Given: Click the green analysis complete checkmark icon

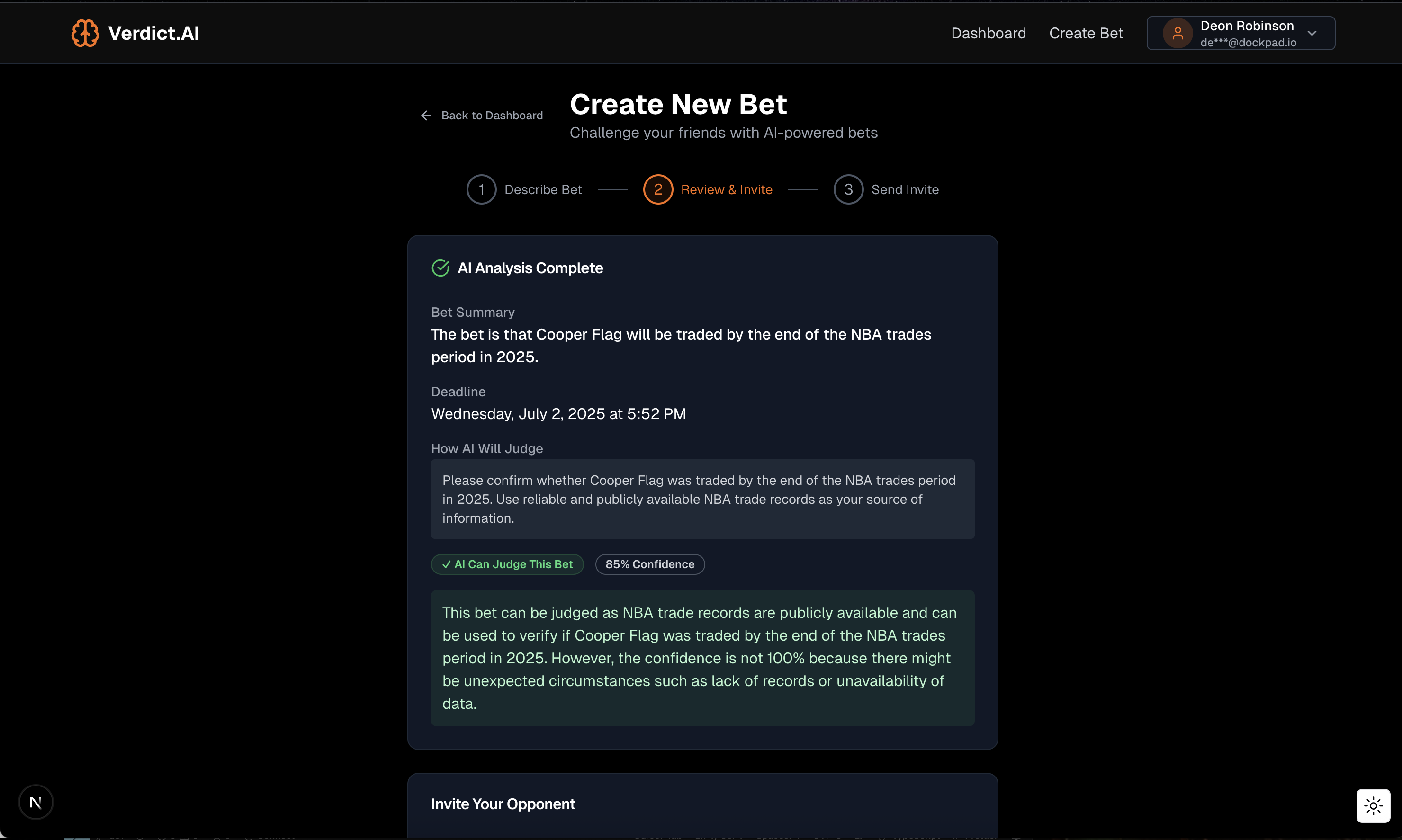Looking at the screenshot, I should [x=440, y=268].
